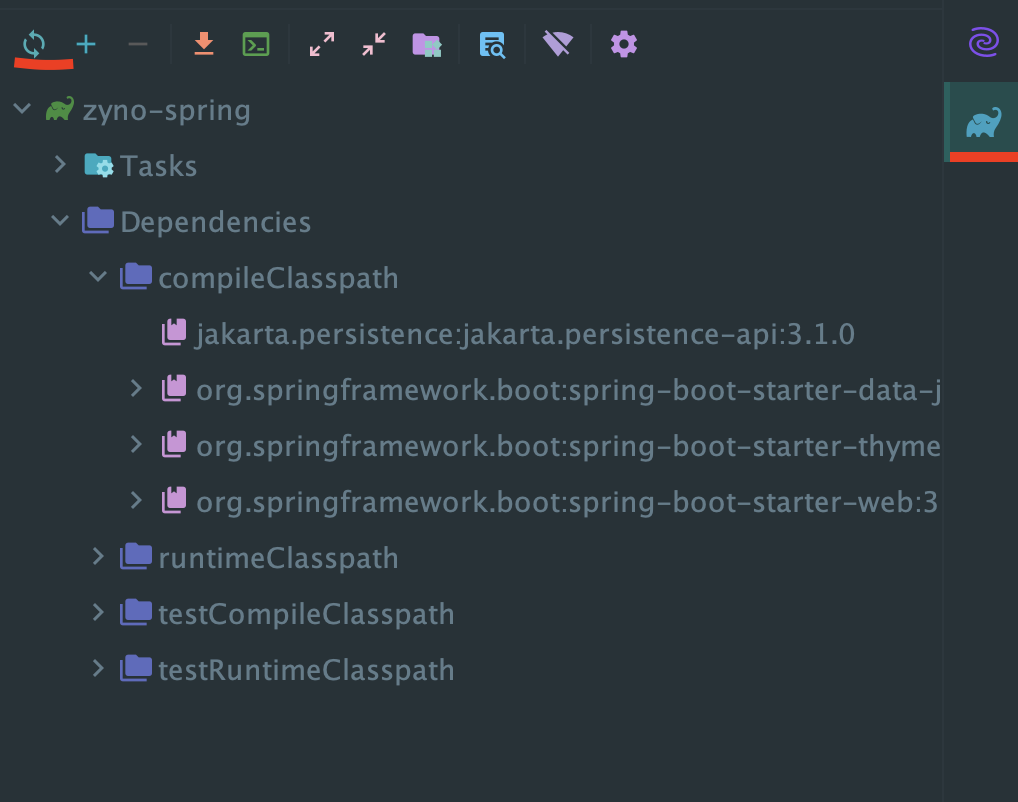Download sources with orange arrow icon
Viewport: 1018px width, 802px height.
coord(204,44)
